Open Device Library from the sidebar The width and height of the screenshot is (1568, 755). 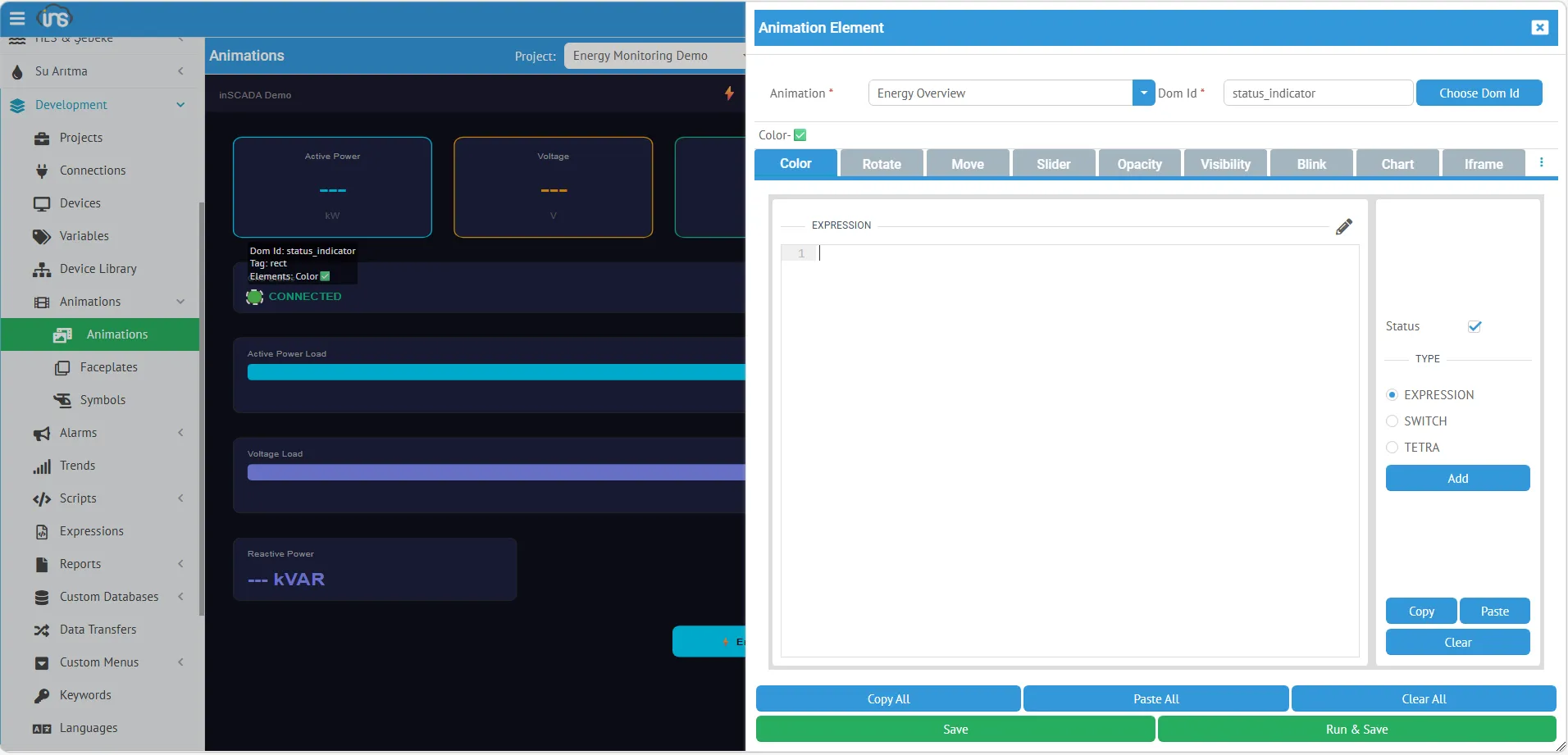click(x=98, y=269)
